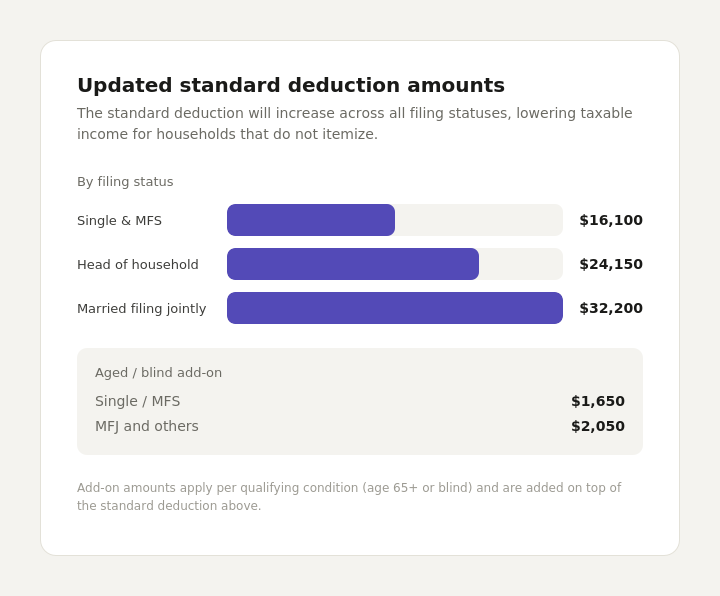The image size is (720, 596).
Task: Click the Married filing jointly label
Action: click(x=141, y=309)
